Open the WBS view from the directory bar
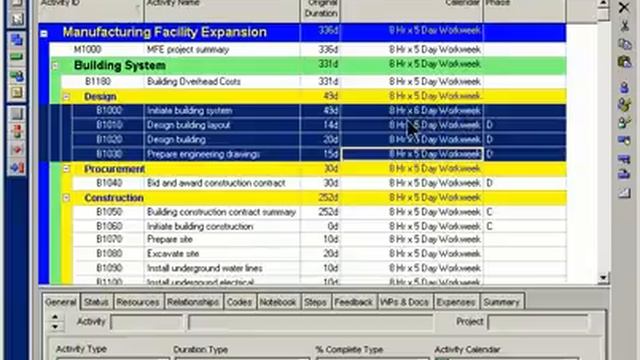The image size is (640, 360). (17, 40)
